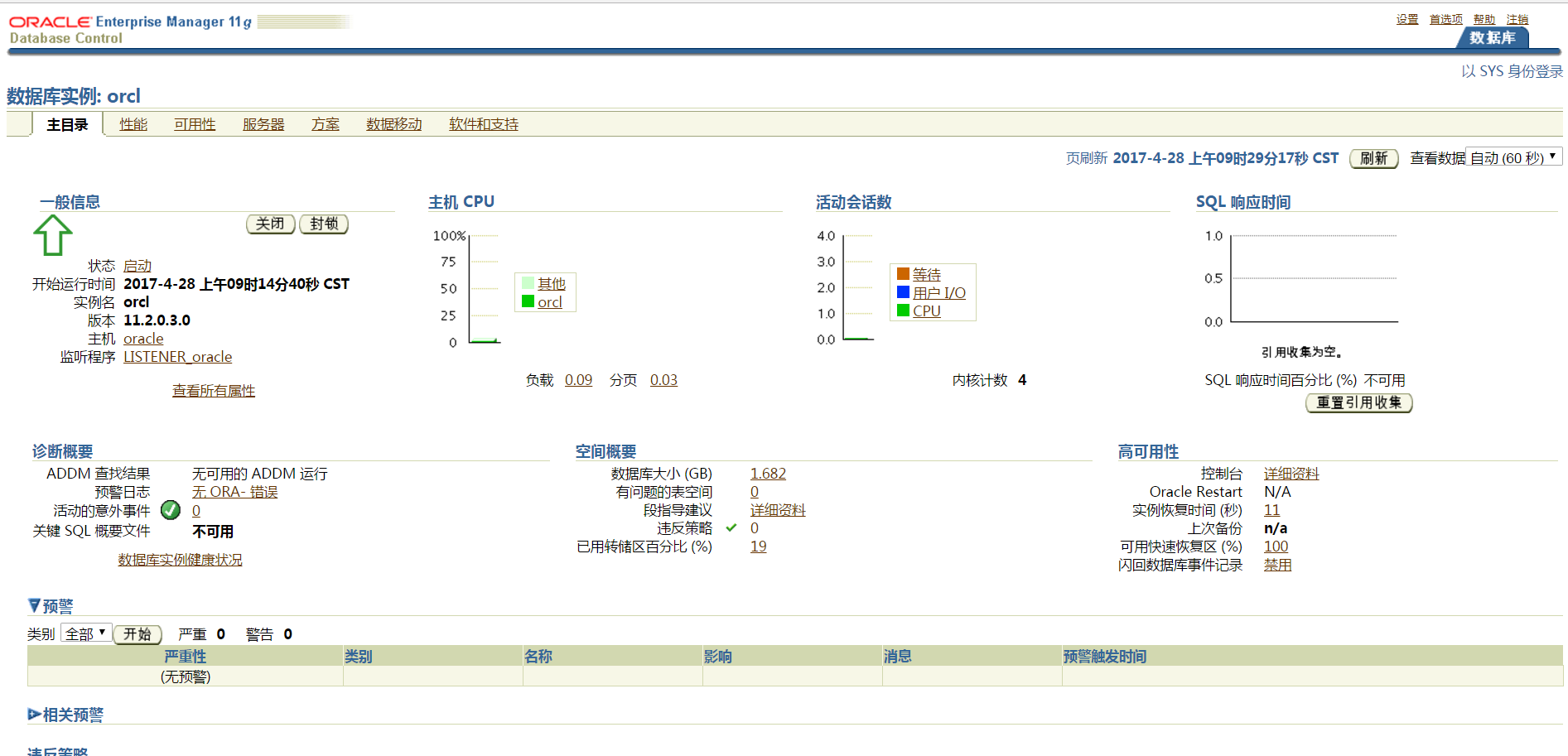The height and width of the screenshot is (756, 1568).
Task: Collapse the 预警 section triangle
Action: pos(34,605)
